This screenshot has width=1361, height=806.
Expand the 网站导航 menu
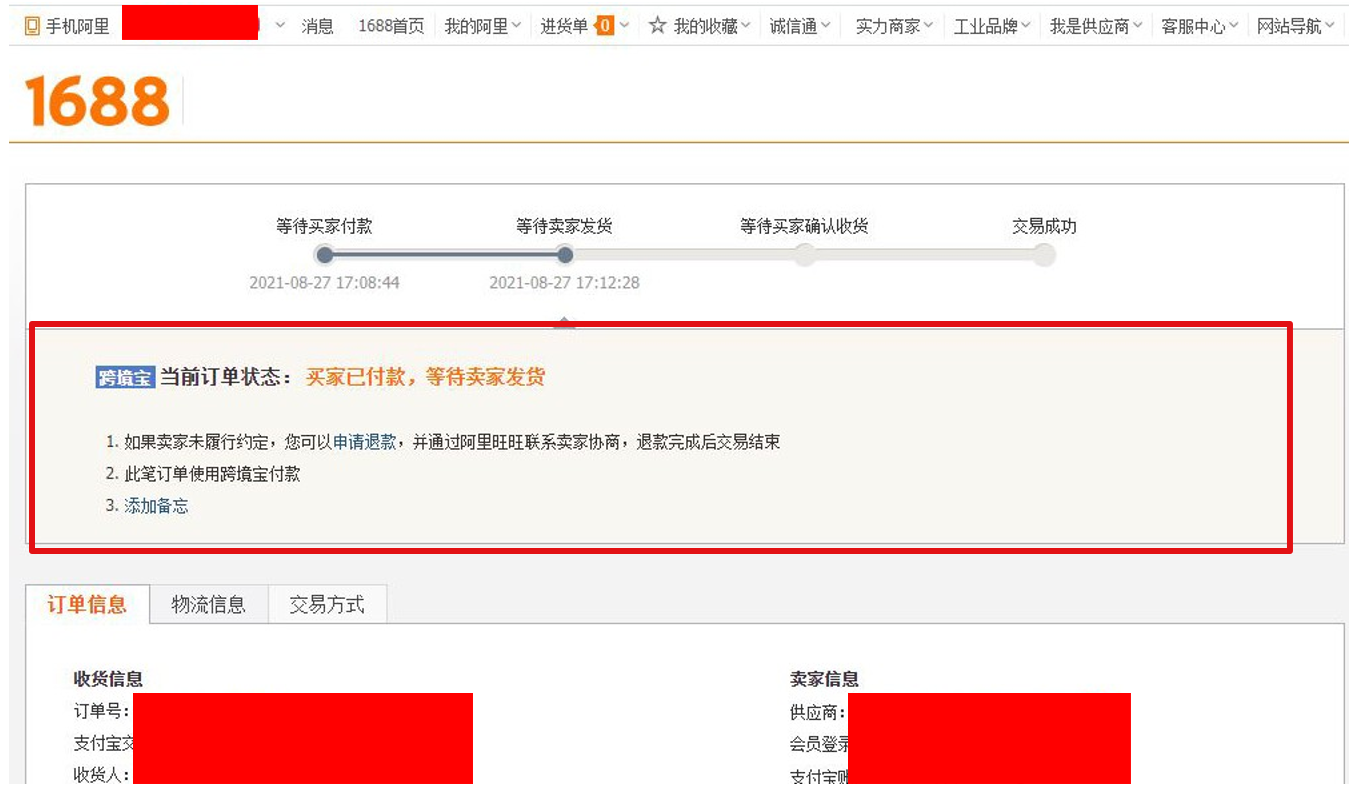[x=1295, y=27]
